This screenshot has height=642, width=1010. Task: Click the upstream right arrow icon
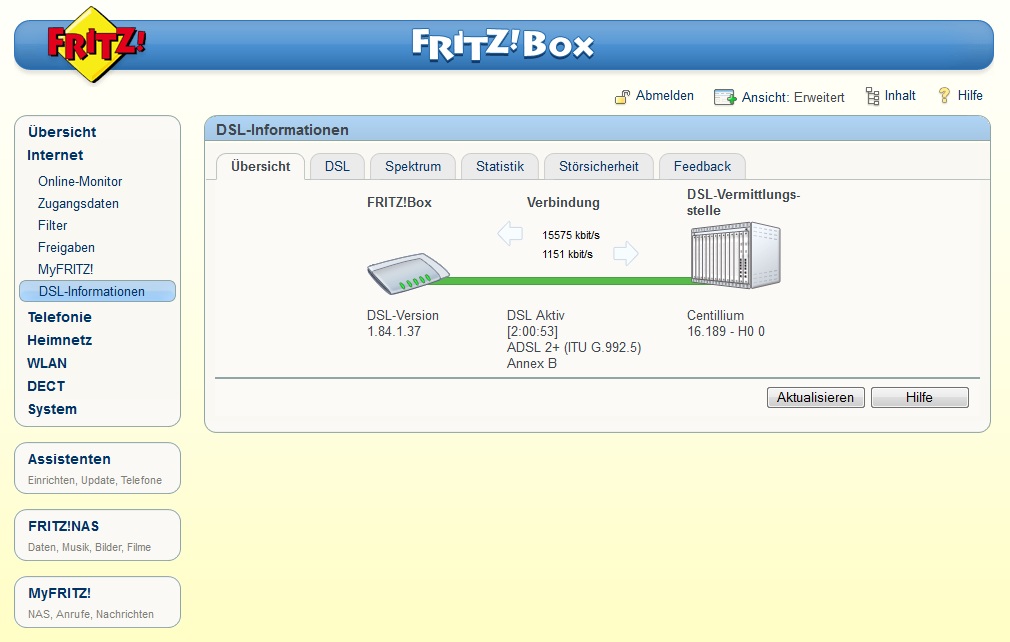click(625, 254)
